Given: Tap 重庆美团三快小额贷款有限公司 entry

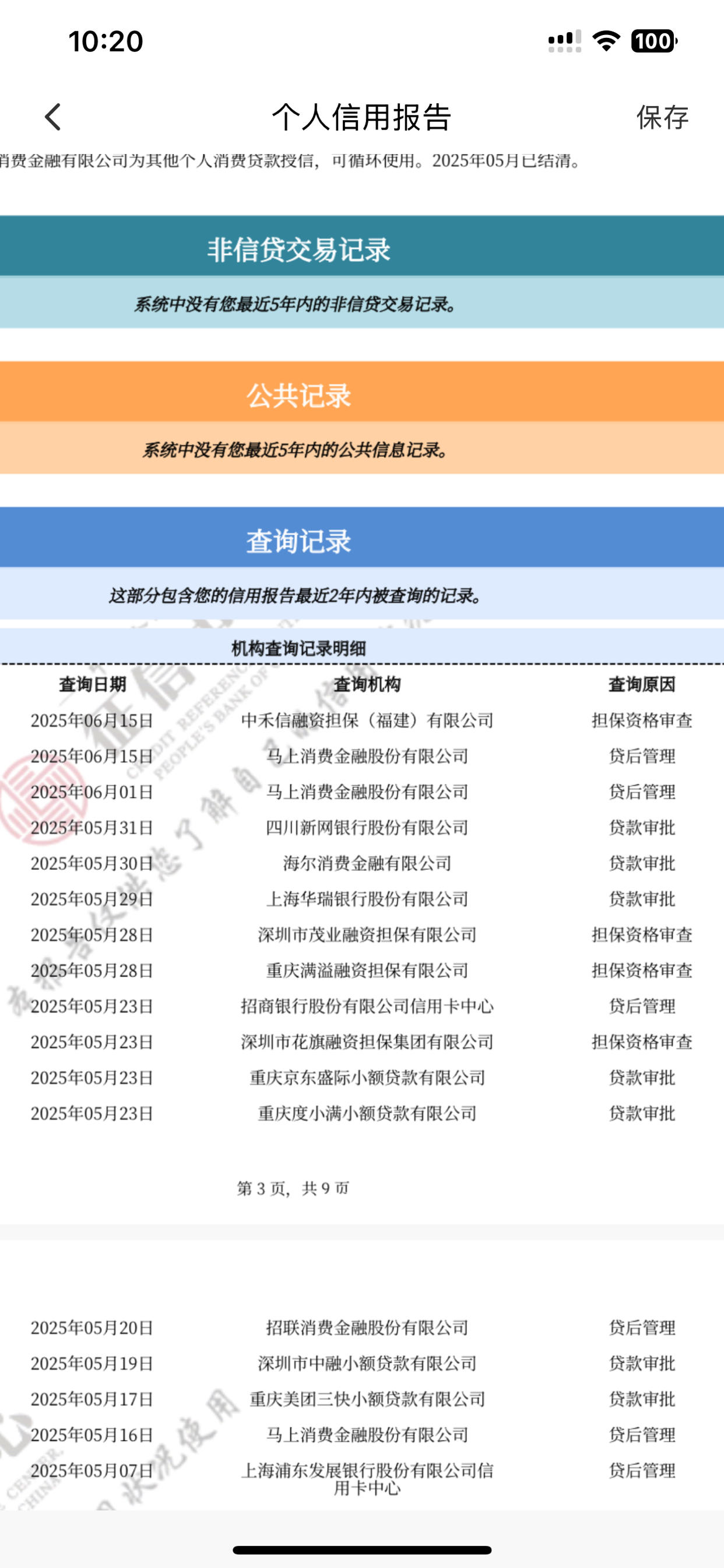Looking at the screenshot, I should click(367, 1399).
